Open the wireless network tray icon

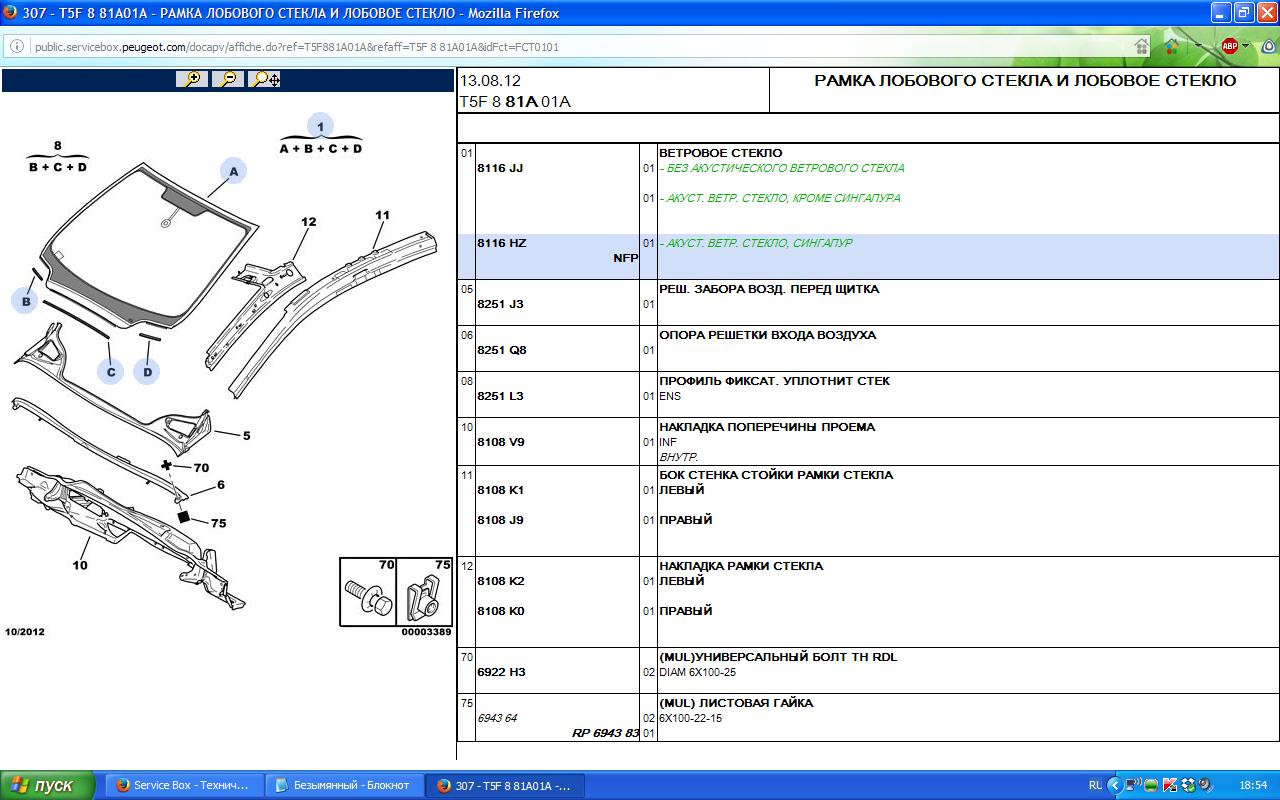point(1133,785)
